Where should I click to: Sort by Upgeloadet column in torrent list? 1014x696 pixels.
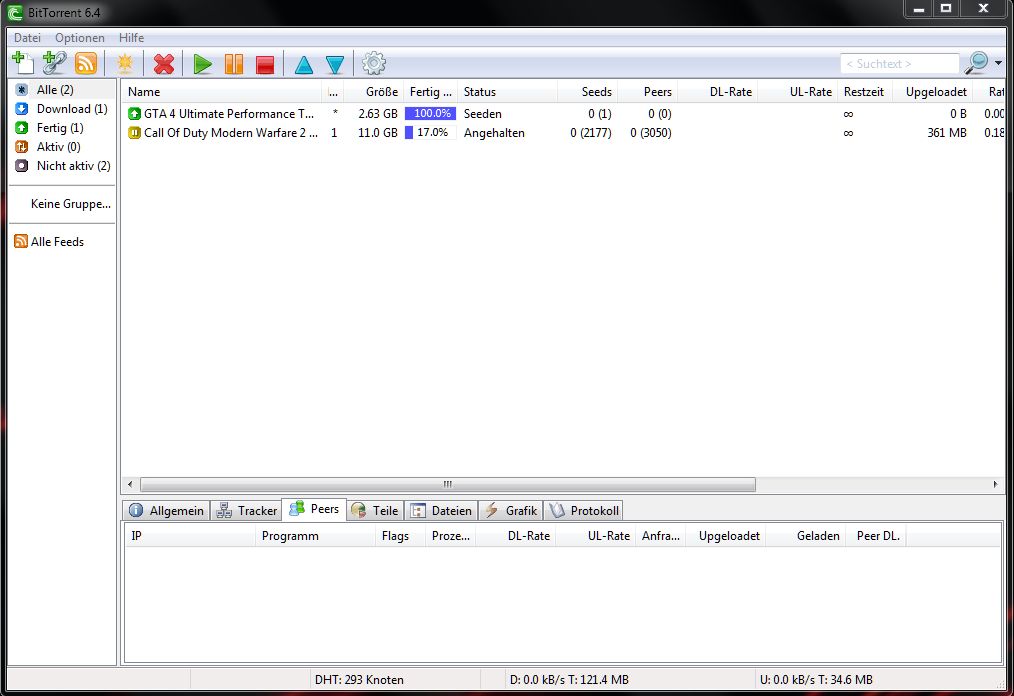(933, 92)
